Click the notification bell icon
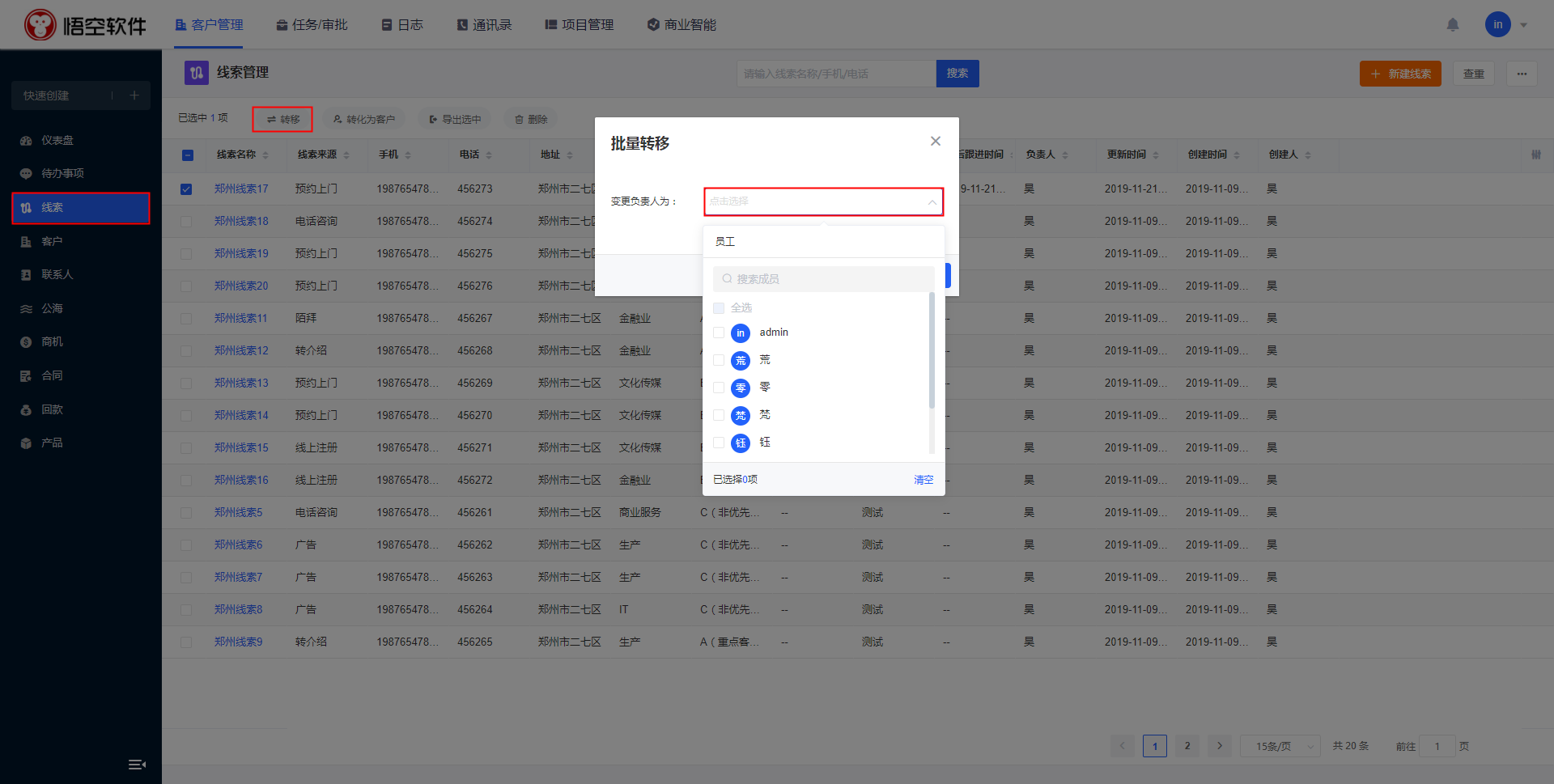1554x784 pixels. [x=1453, y=25]
